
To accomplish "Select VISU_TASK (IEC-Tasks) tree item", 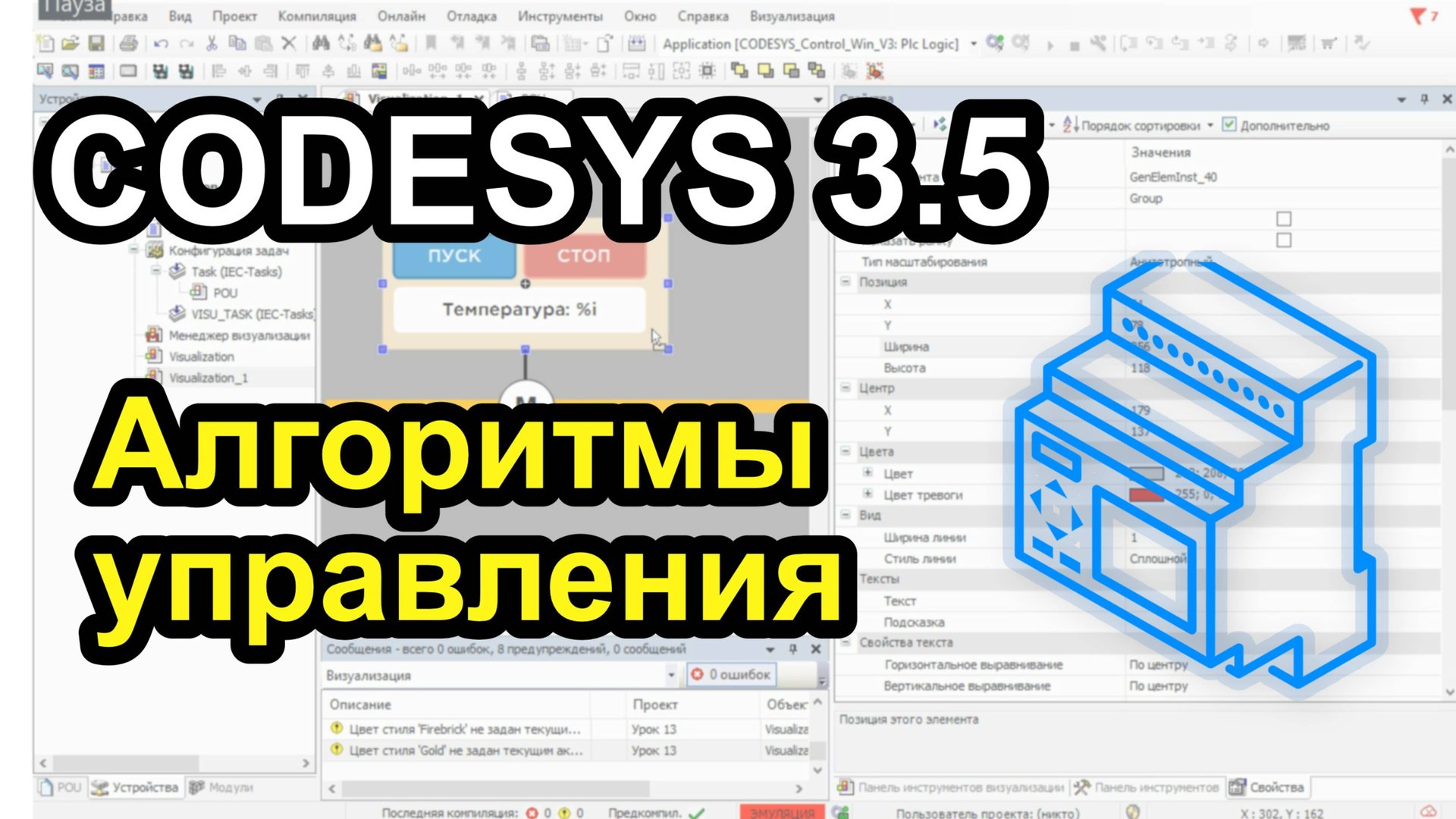I will pos(252,314).
